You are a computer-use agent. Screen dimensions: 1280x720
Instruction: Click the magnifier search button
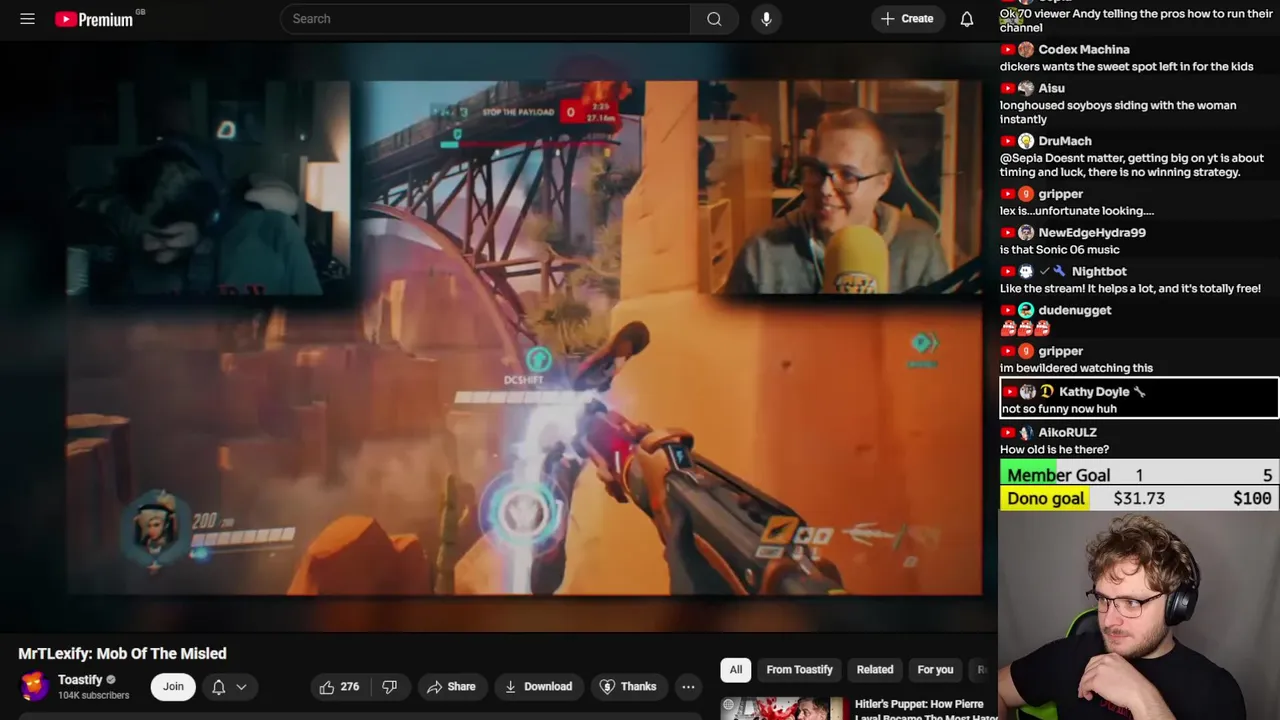[x=714, y=19]
